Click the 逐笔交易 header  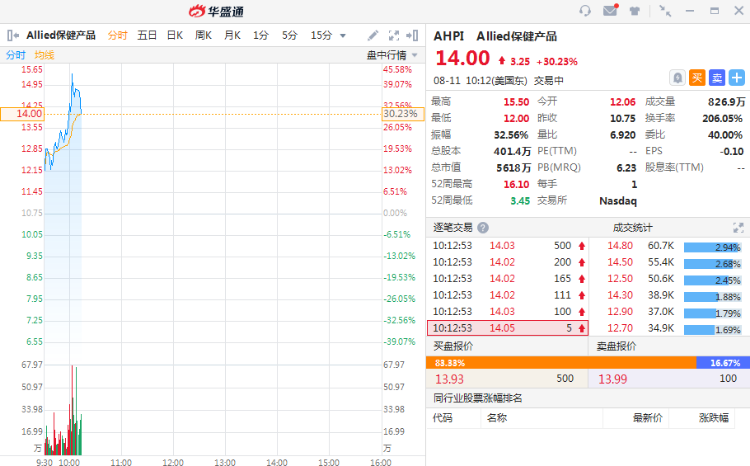pyautogui.click(x=452, y=228)
